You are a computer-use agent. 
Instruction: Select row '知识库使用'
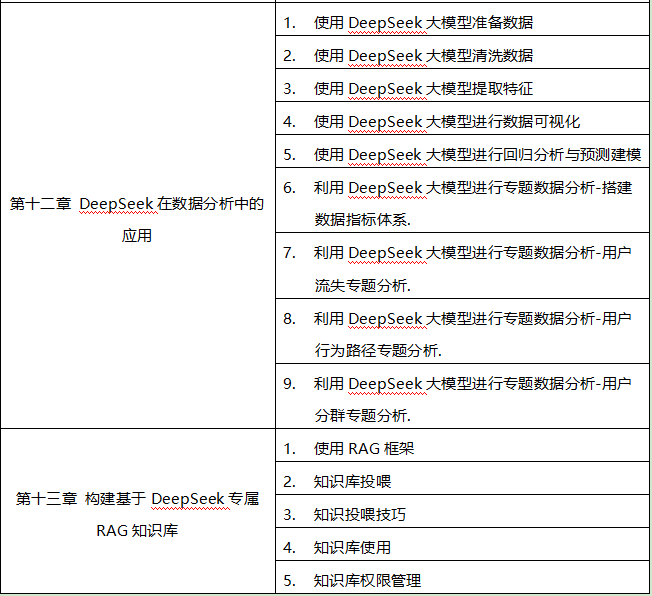[x=462, y=544]
